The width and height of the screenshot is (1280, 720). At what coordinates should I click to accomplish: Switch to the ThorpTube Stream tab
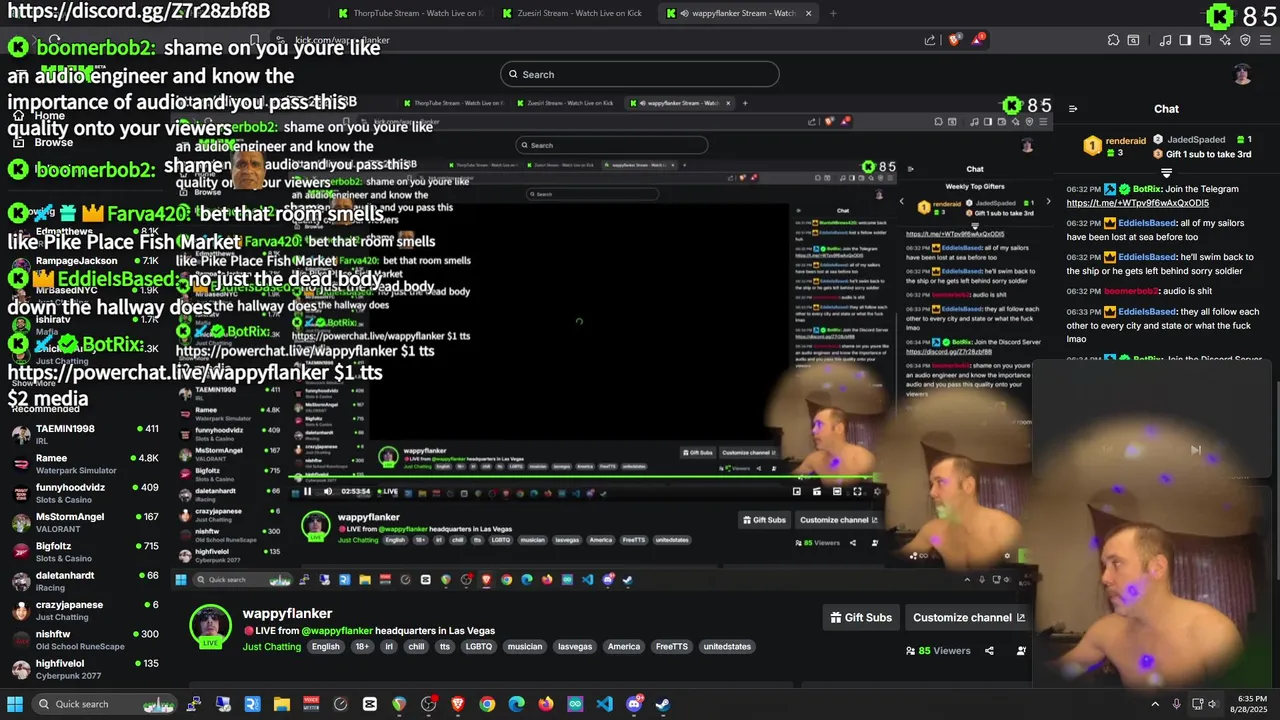tap(411, 13)
